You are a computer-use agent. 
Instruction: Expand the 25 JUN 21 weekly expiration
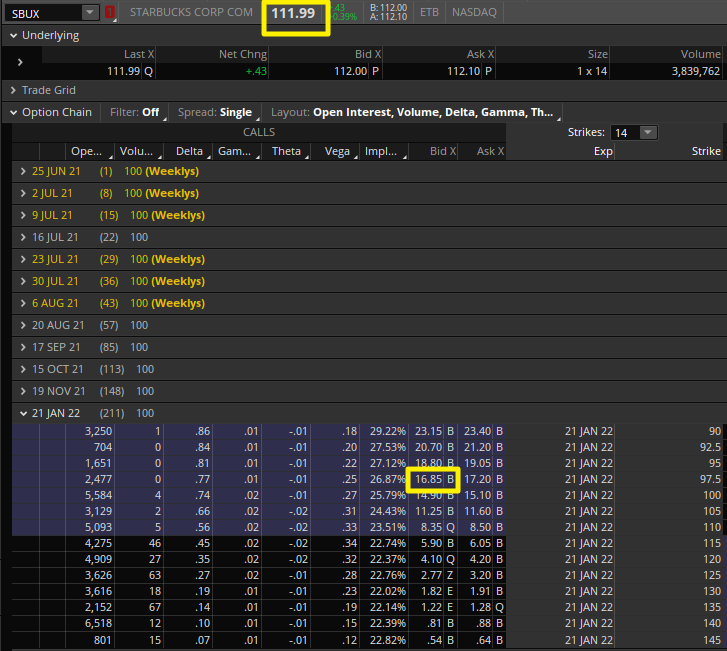[x=24, y=171]
